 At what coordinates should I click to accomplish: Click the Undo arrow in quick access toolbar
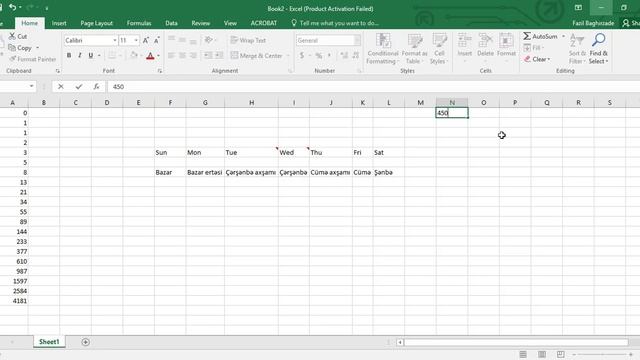[x=13, y=7]
